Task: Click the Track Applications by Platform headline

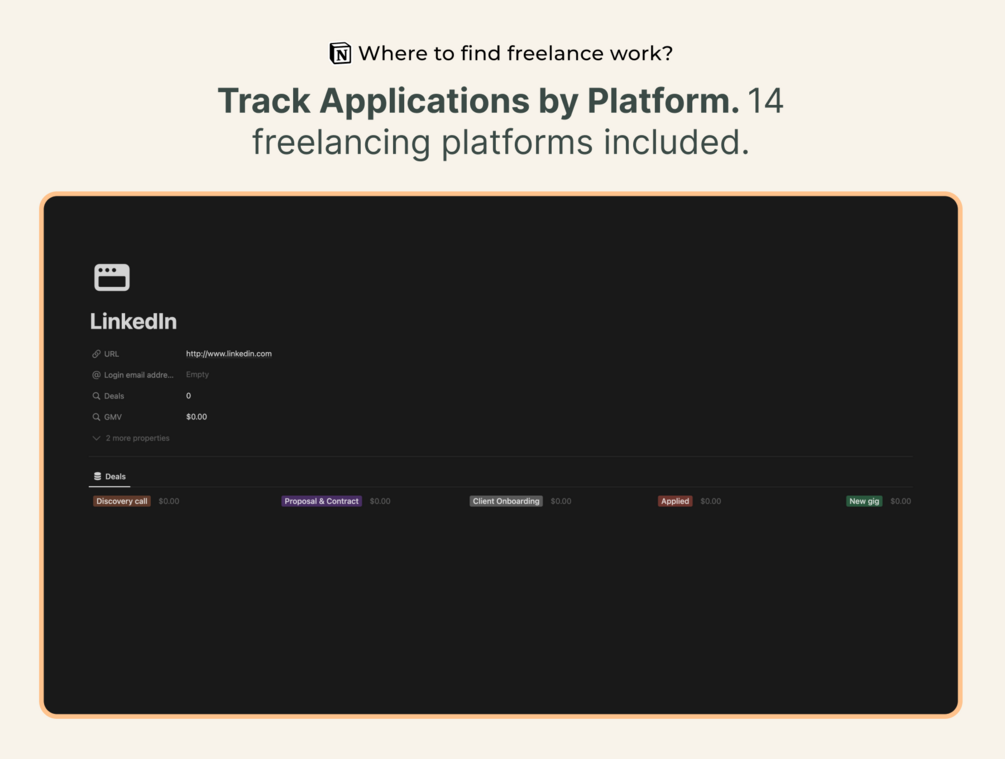Action: pos(478,101)
